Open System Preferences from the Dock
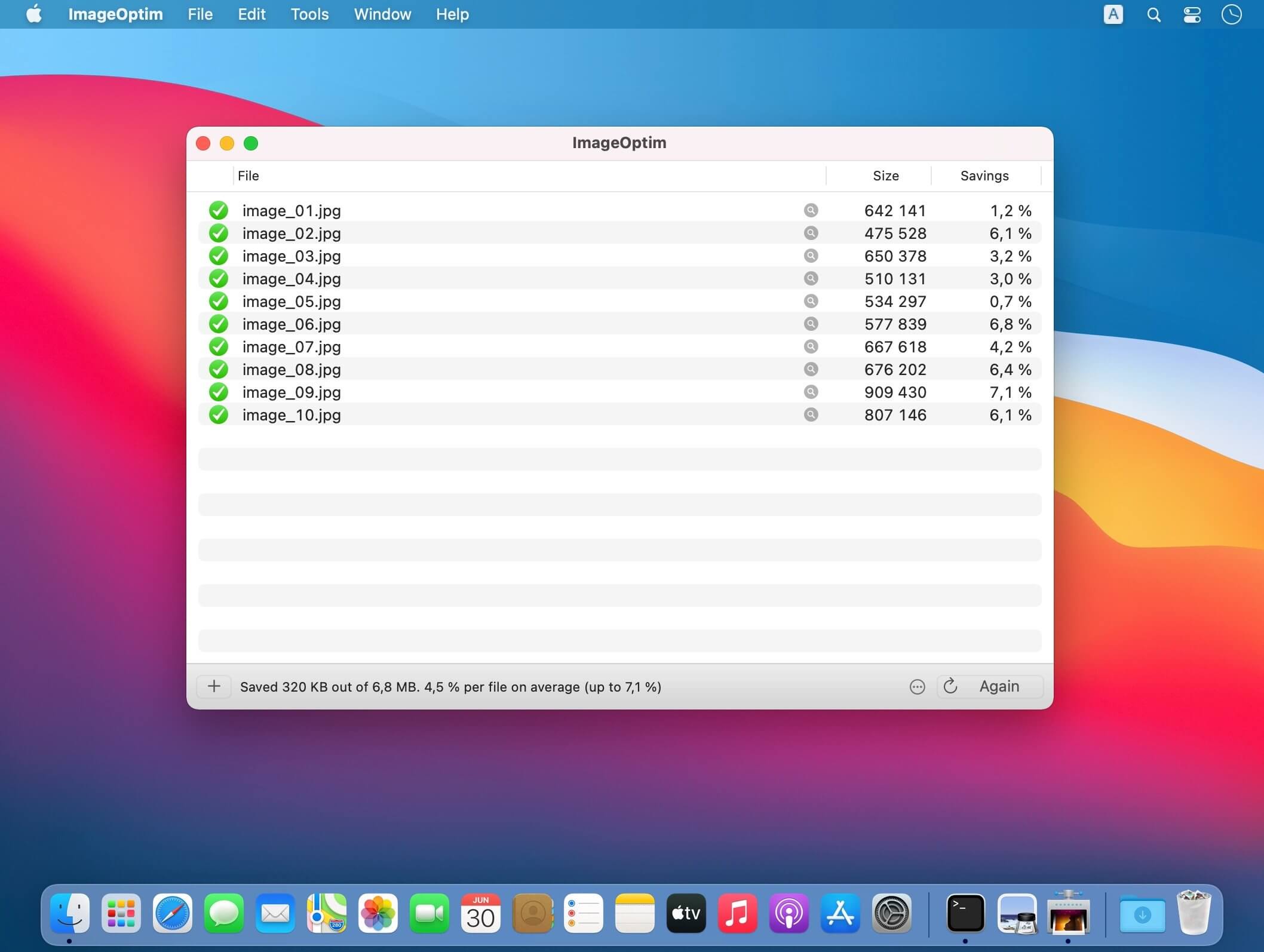1264x952 pixels. coord(892,913)
